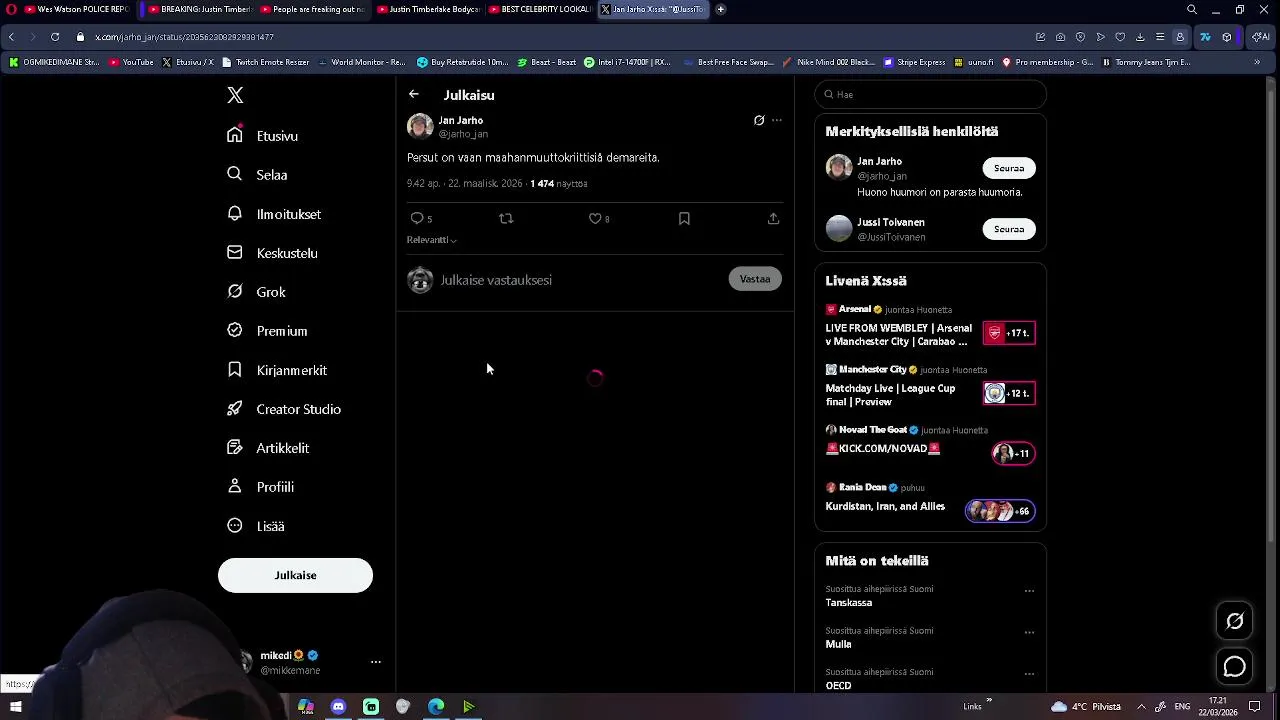Open account options next to mikedi
1280x720 pixels.
coord(376,662)
